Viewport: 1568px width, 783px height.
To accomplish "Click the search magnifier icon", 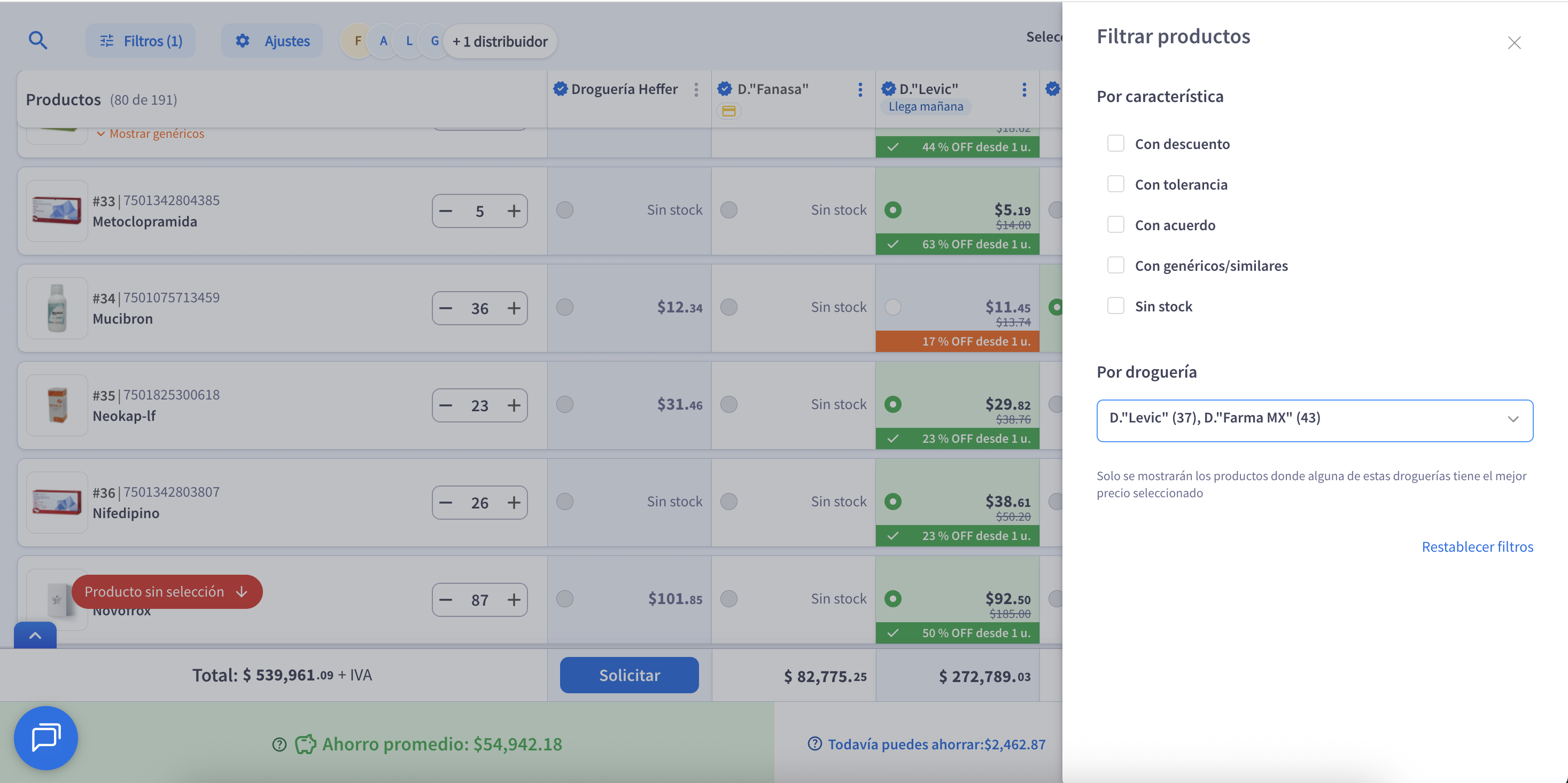I will click(x=38, y=41).
